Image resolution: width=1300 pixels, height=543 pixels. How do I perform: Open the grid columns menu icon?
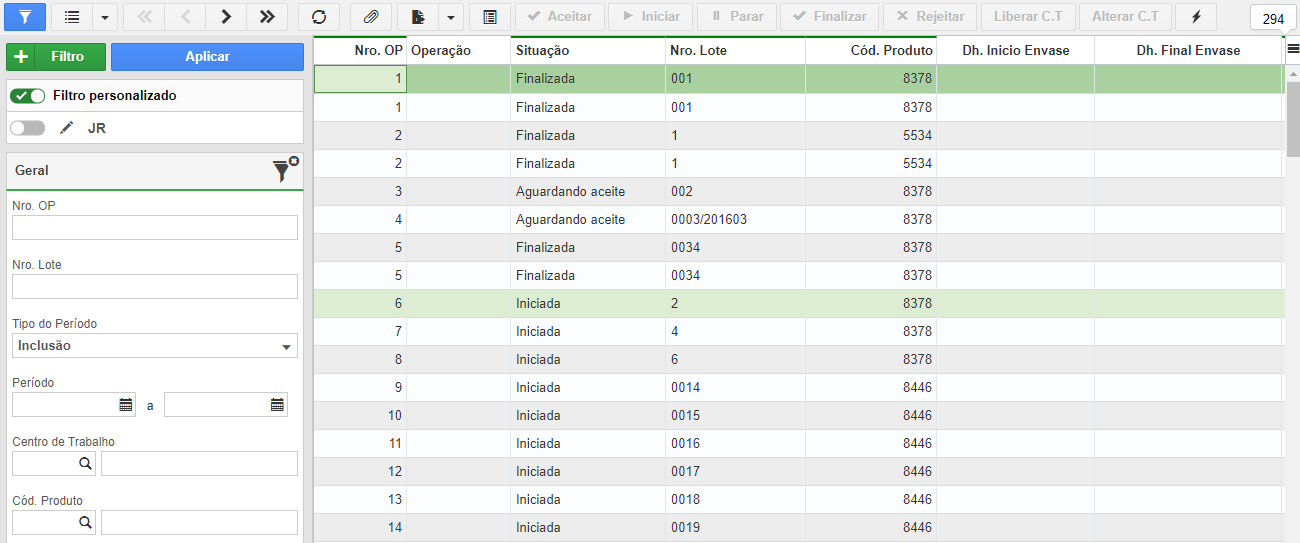[1292, 50]
